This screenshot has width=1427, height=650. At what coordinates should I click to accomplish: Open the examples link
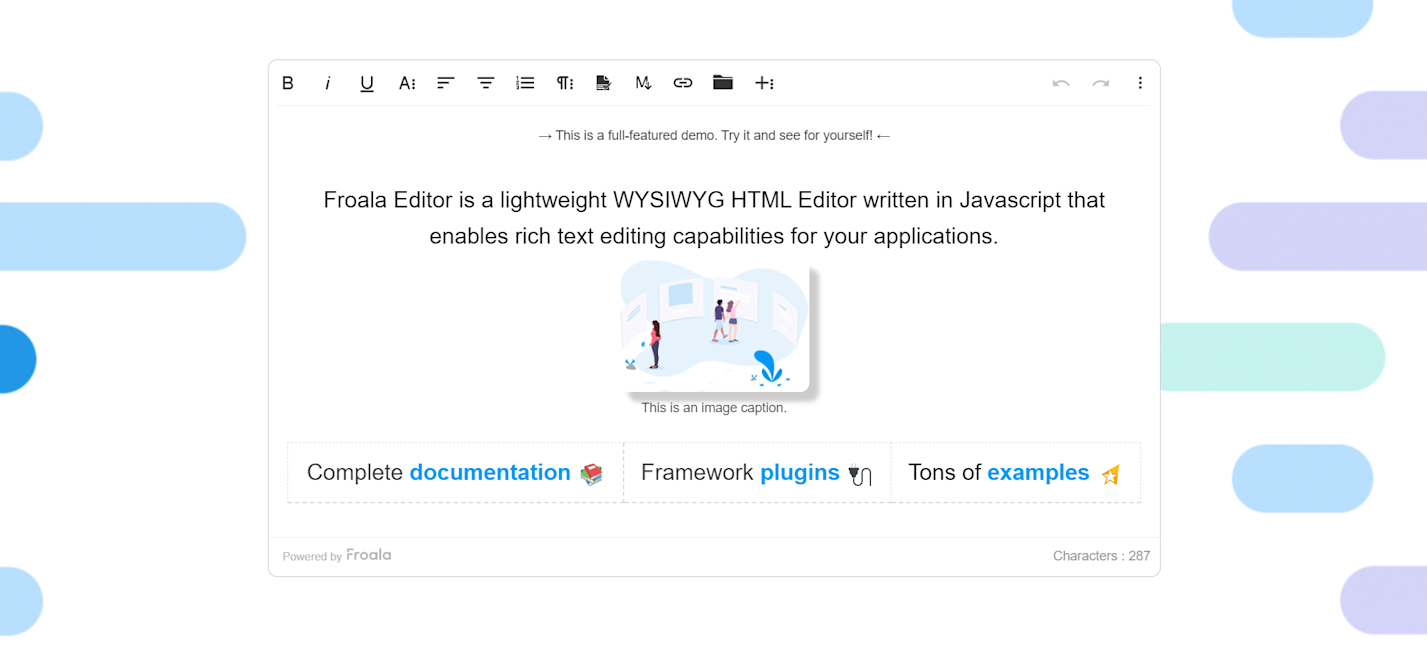pos(1038,472)
